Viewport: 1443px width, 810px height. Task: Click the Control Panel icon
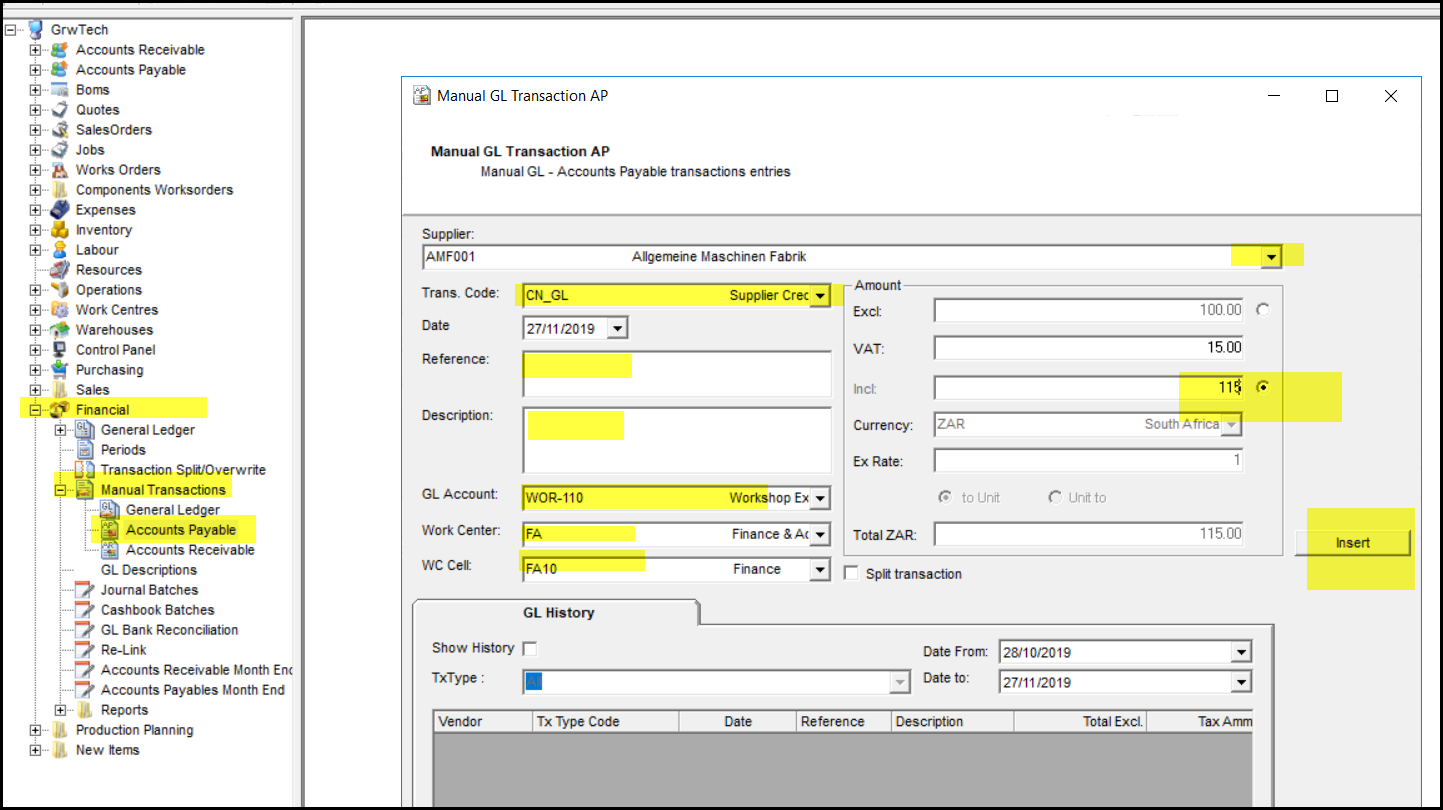[60, 350]
